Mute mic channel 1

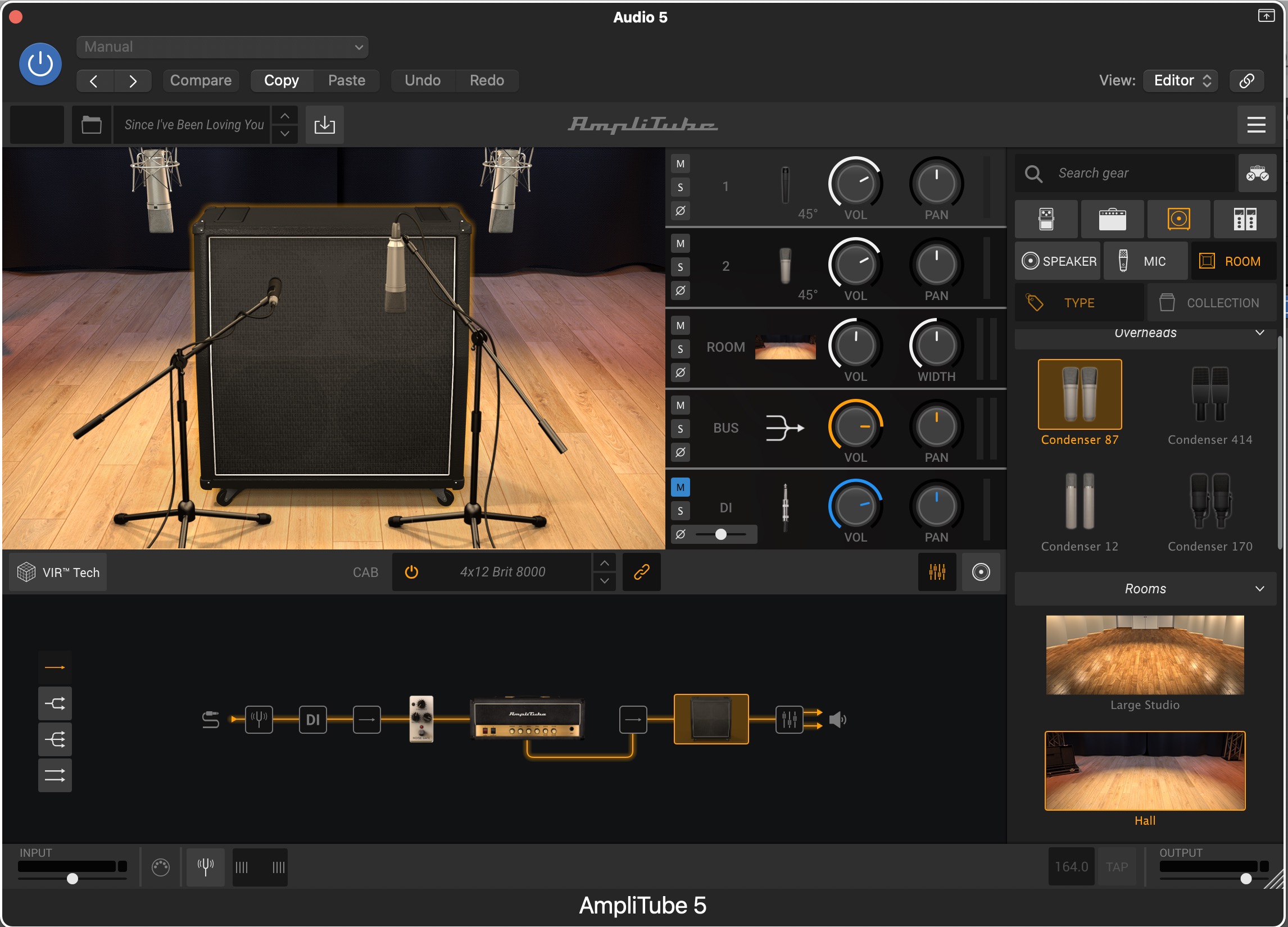coord(681,163)
